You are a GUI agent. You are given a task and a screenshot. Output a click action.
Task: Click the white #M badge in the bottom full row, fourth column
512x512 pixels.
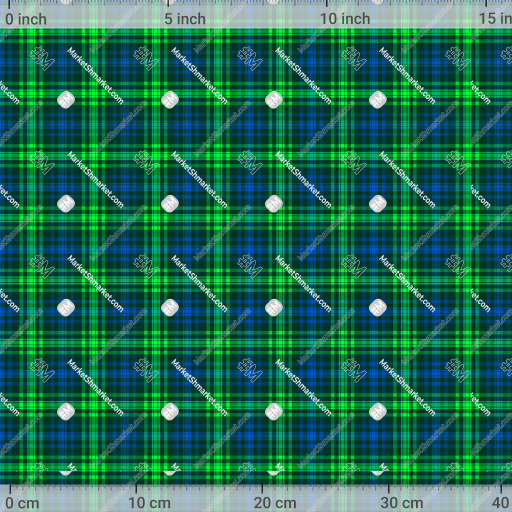point(378,412)
